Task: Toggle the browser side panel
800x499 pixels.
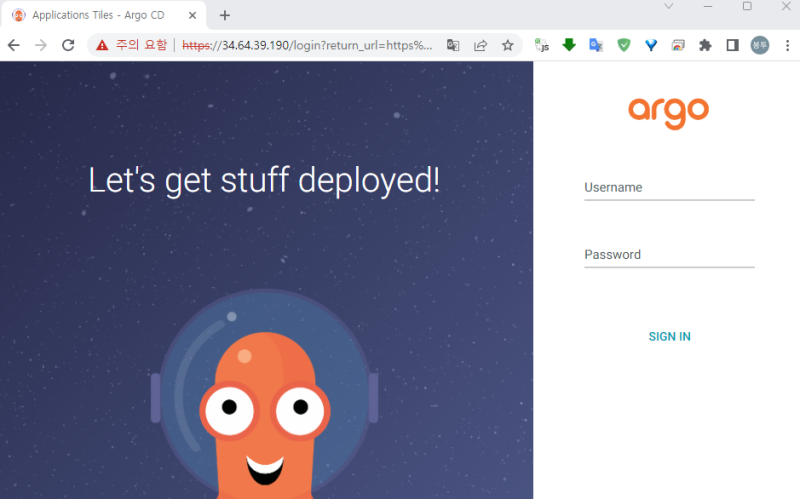Action: (x=733, y=45)
